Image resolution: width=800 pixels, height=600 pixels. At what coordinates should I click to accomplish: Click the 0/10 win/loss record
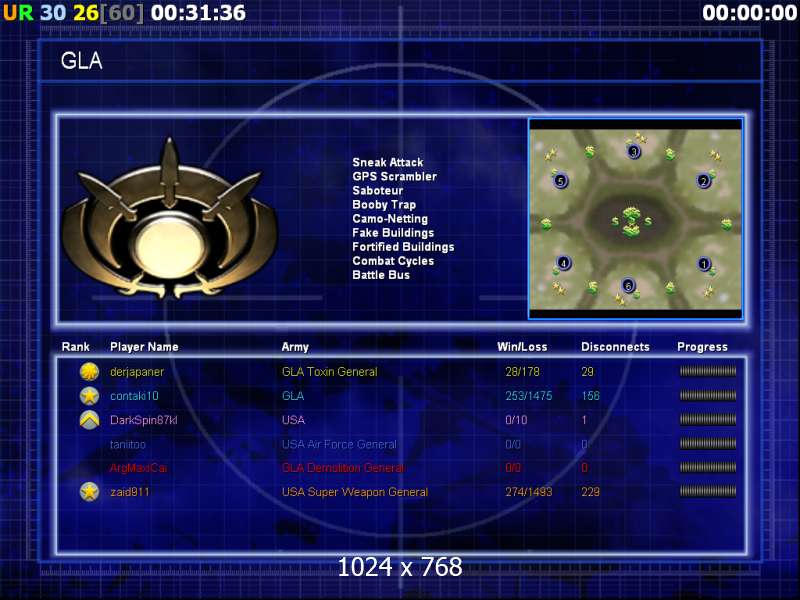point(516,420)
